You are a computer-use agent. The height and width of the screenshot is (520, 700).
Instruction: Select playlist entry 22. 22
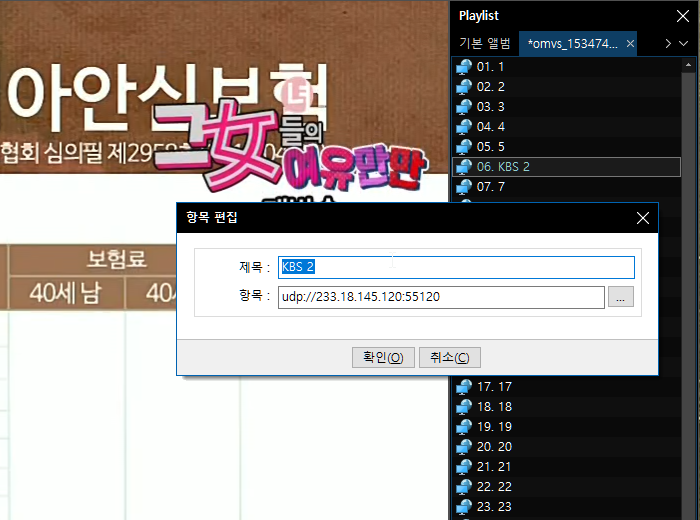(567, 487)
